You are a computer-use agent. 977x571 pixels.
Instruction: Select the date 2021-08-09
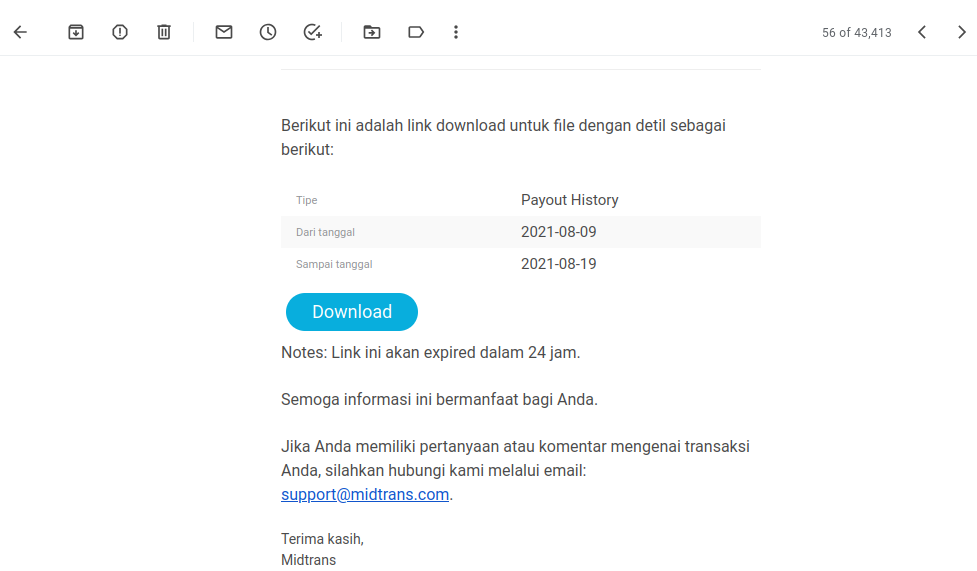[x=558, y=232]
